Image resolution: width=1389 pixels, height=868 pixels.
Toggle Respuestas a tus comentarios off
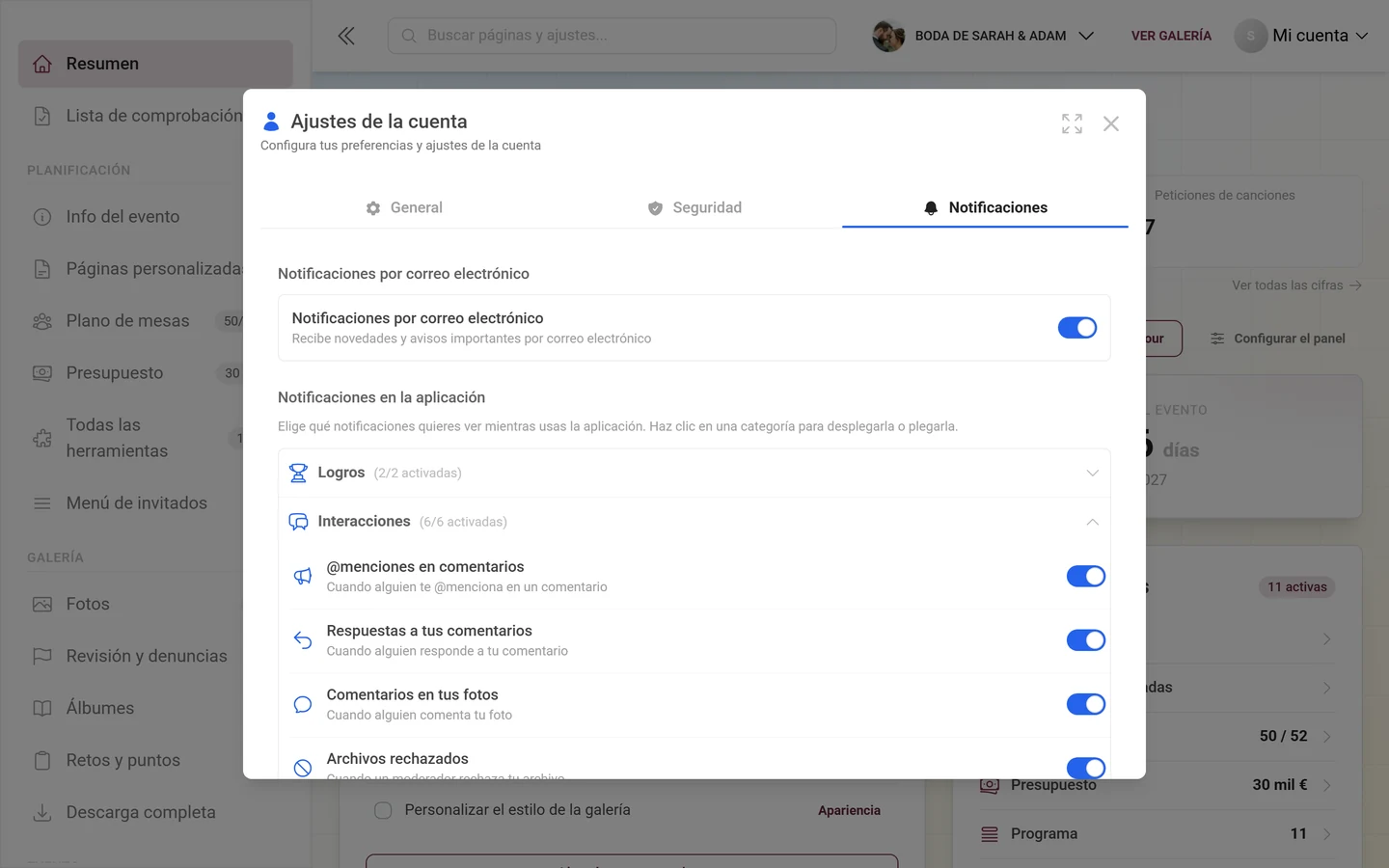(x=1086, y=640)
